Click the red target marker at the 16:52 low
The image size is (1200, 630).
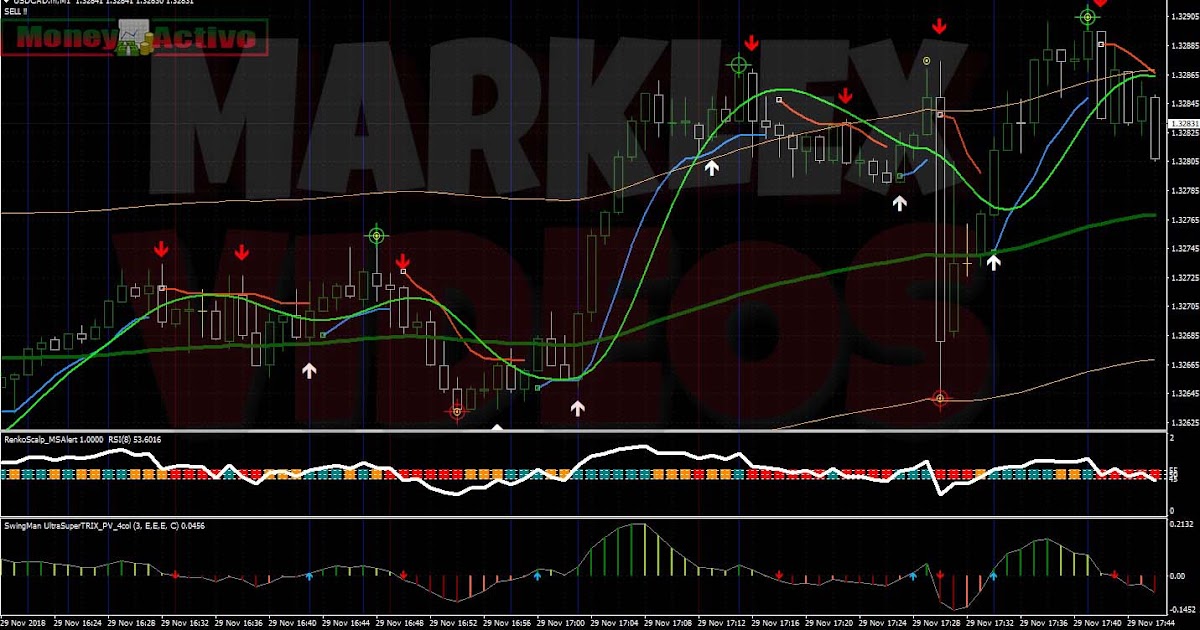[x=457, y=411]
